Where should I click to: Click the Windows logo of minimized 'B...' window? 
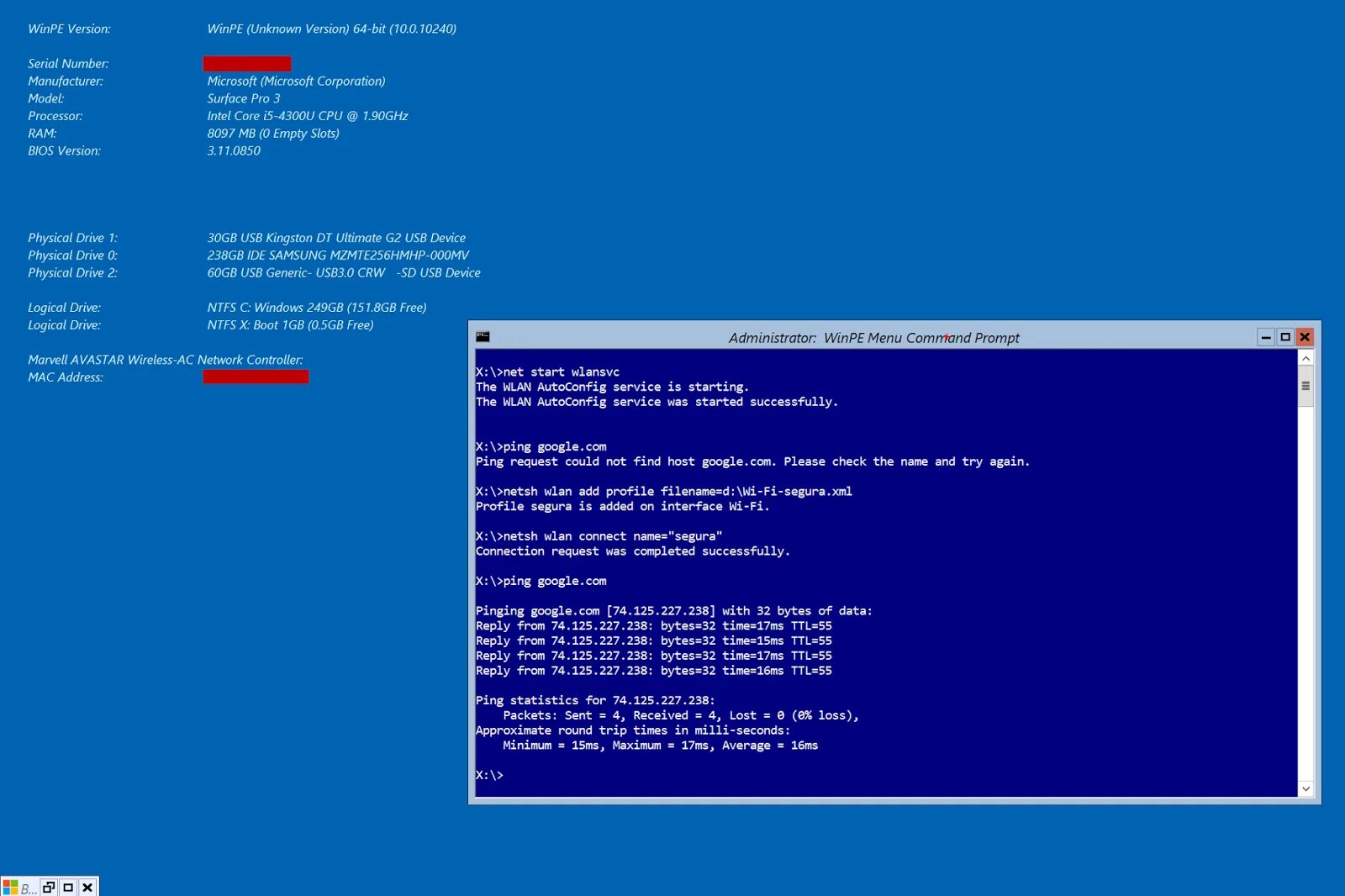(x=11, y=887)
